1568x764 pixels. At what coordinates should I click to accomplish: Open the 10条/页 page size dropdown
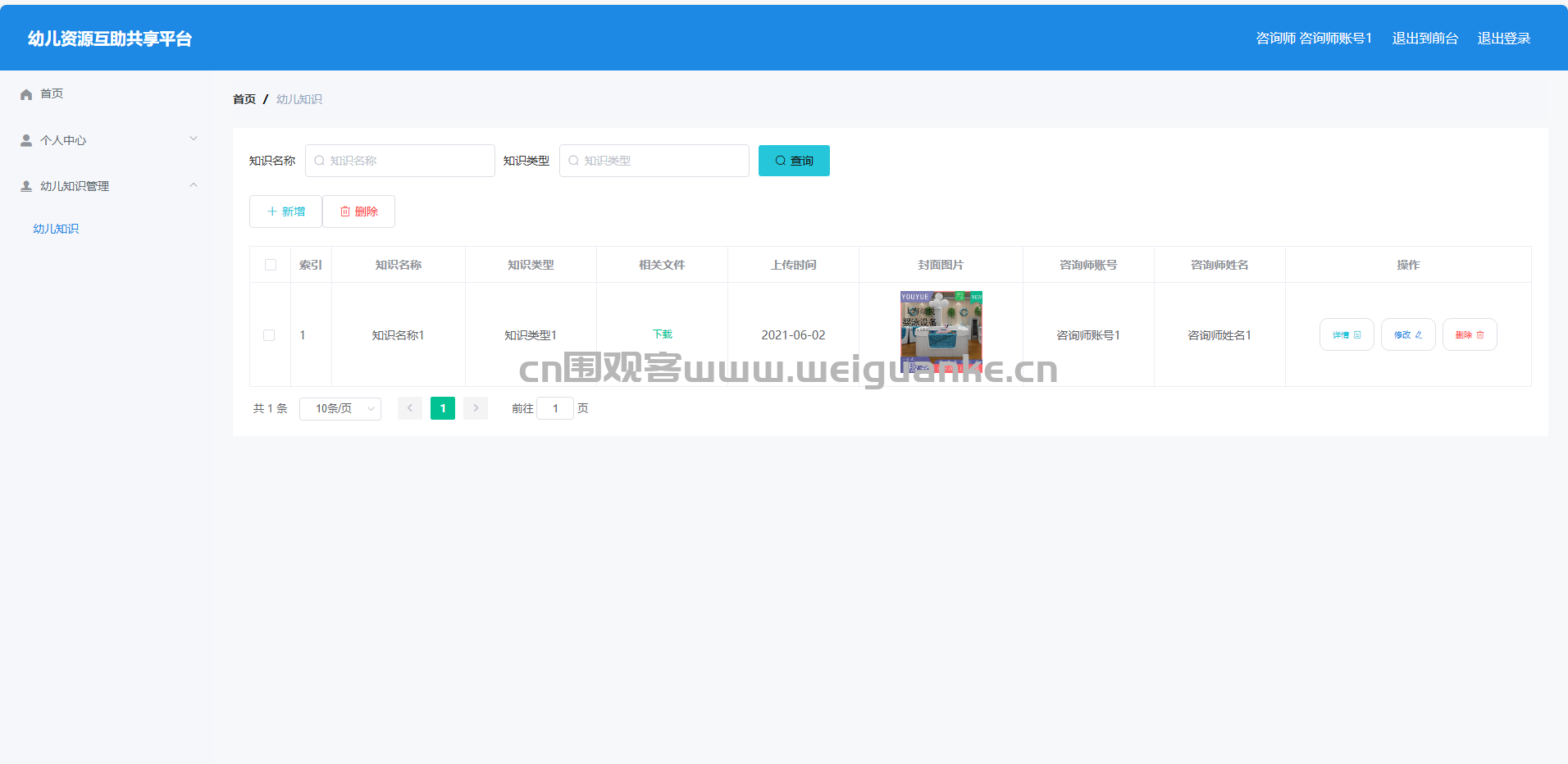point(340,408)
